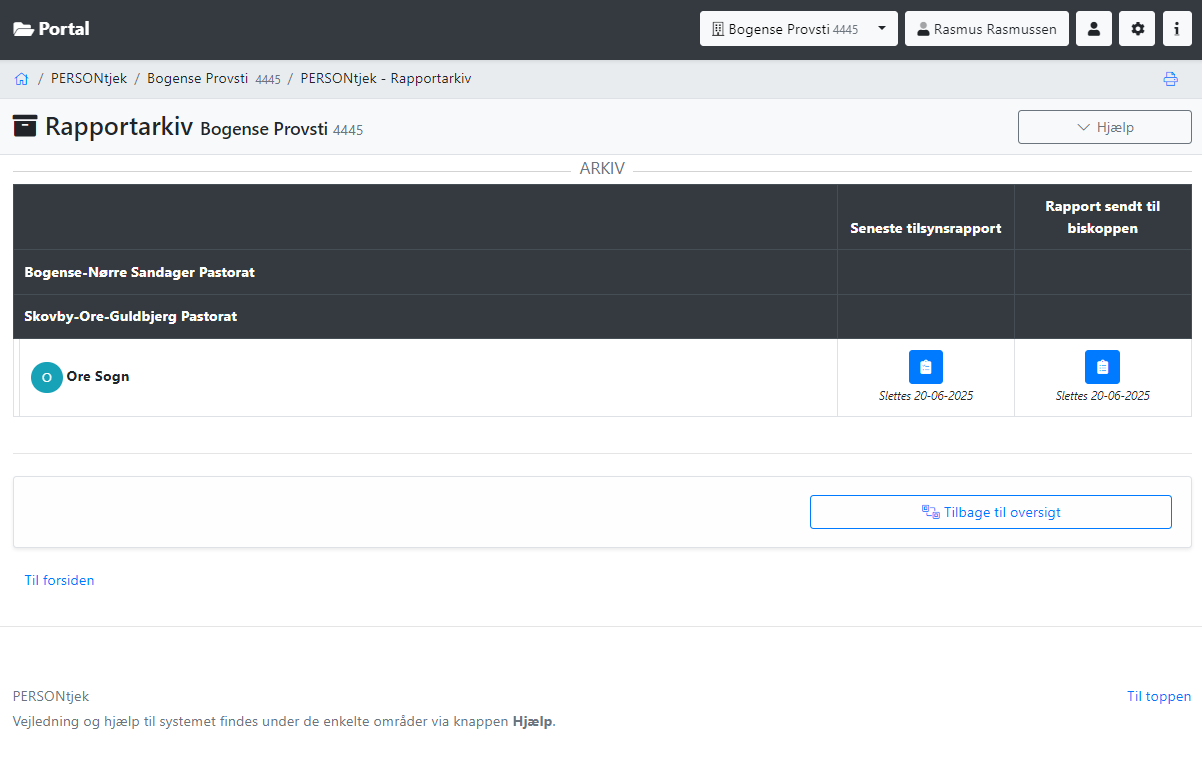Click the information icon button
Image resolution: width=1202 pixels, height=757 pixels.
click(x=1177, y=29)
